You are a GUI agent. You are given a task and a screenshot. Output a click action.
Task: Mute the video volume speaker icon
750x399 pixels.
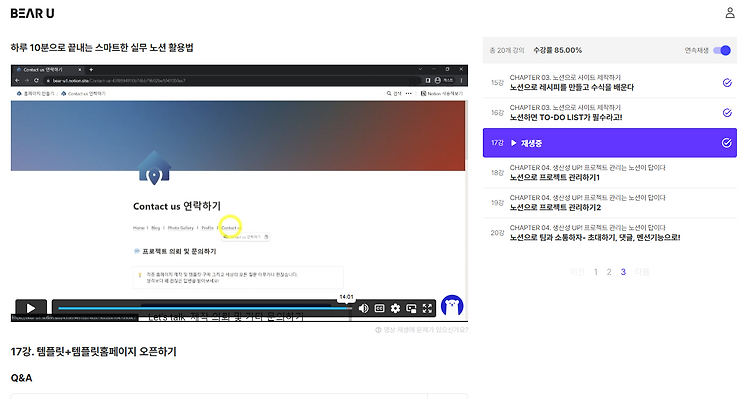pos(364,309)
